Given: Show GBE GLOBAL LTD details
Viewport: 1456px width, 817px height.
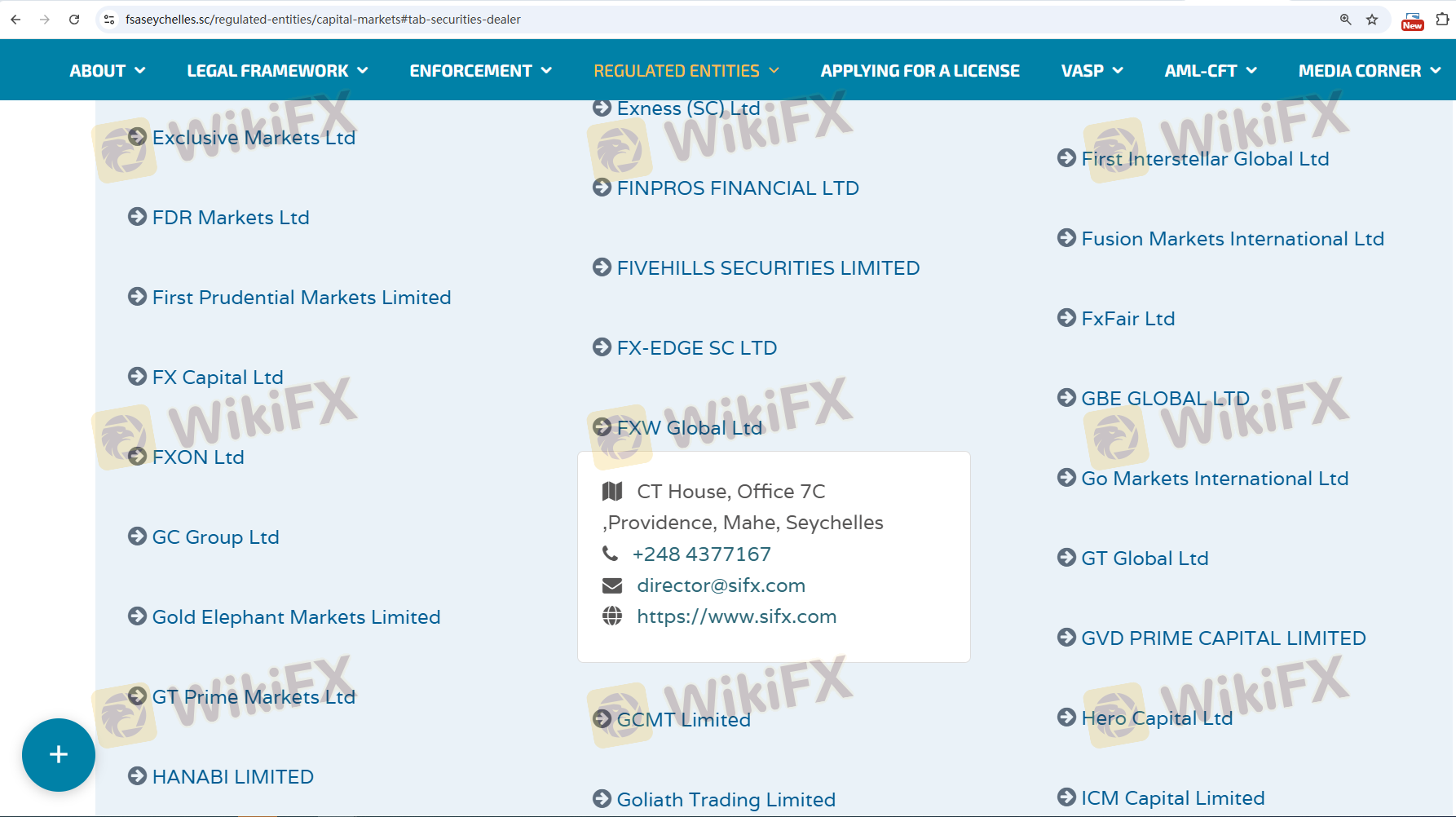Looking at the screenshot, I should tap(1154, 399).
